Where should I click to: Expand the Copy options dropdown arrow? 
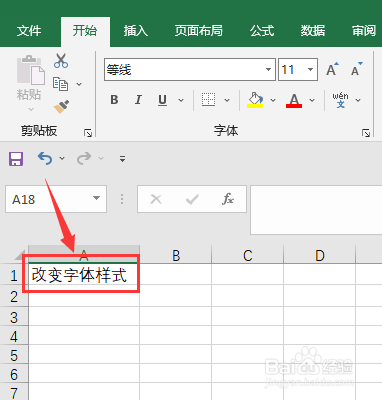(x=79, y=84)
